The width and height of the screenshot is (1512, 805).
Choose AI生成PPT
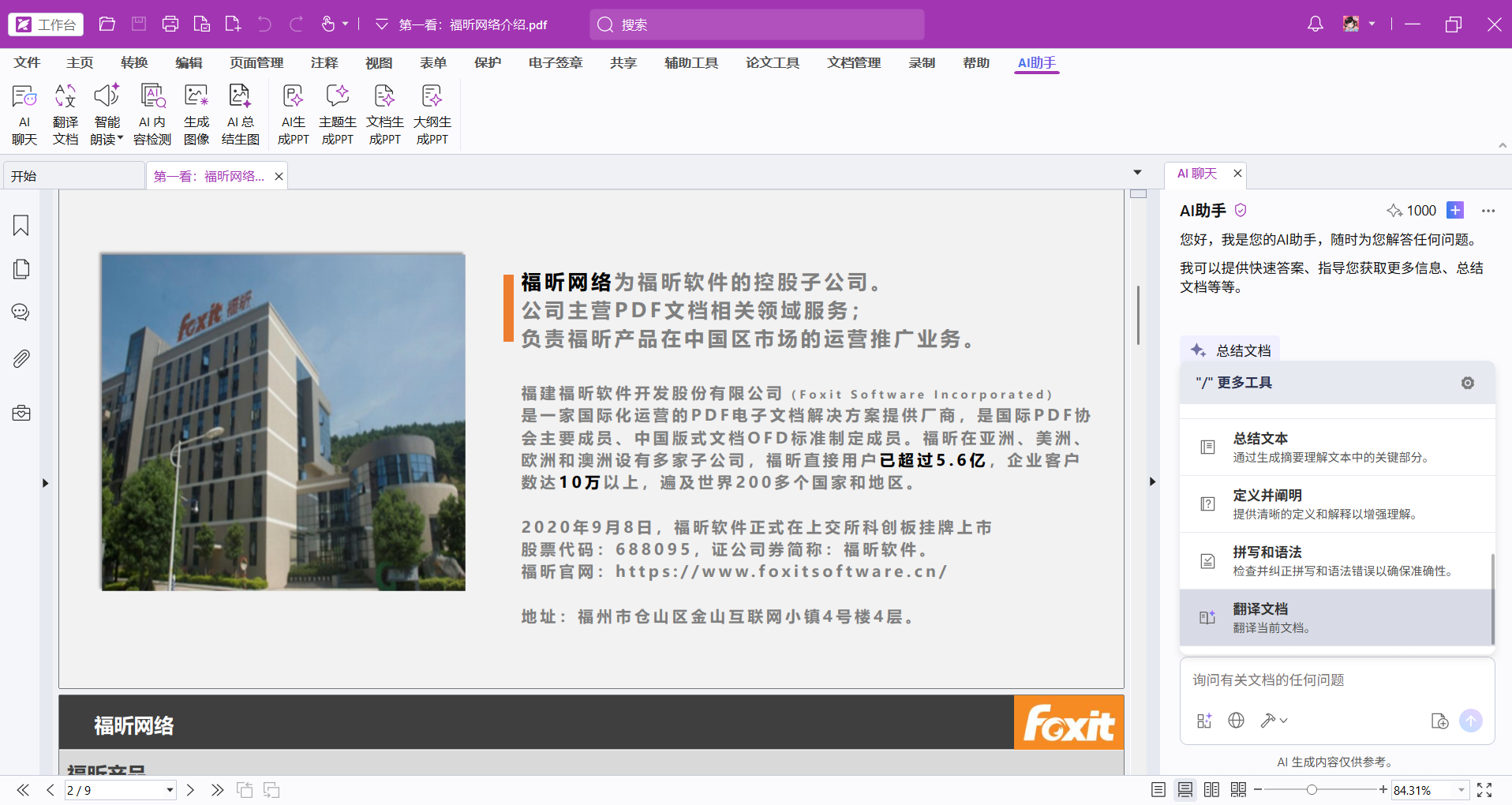point(294,115)
